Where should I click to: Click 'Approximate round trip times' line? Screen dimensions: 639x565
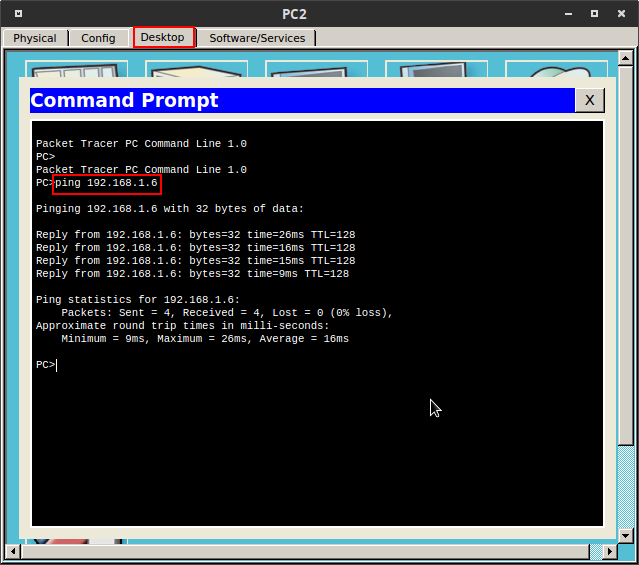[x=183, y=326]
